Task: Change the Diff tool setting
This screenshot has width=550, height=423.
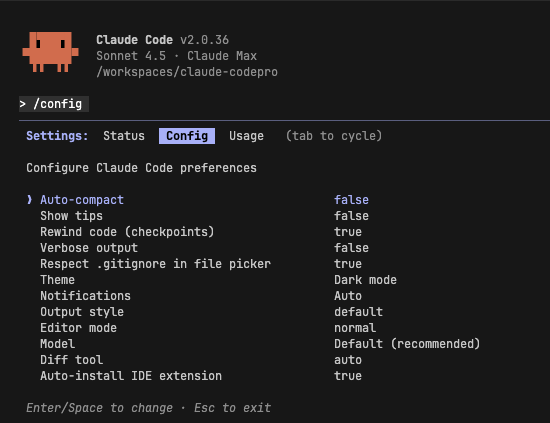Action: (x=201, y=360)
